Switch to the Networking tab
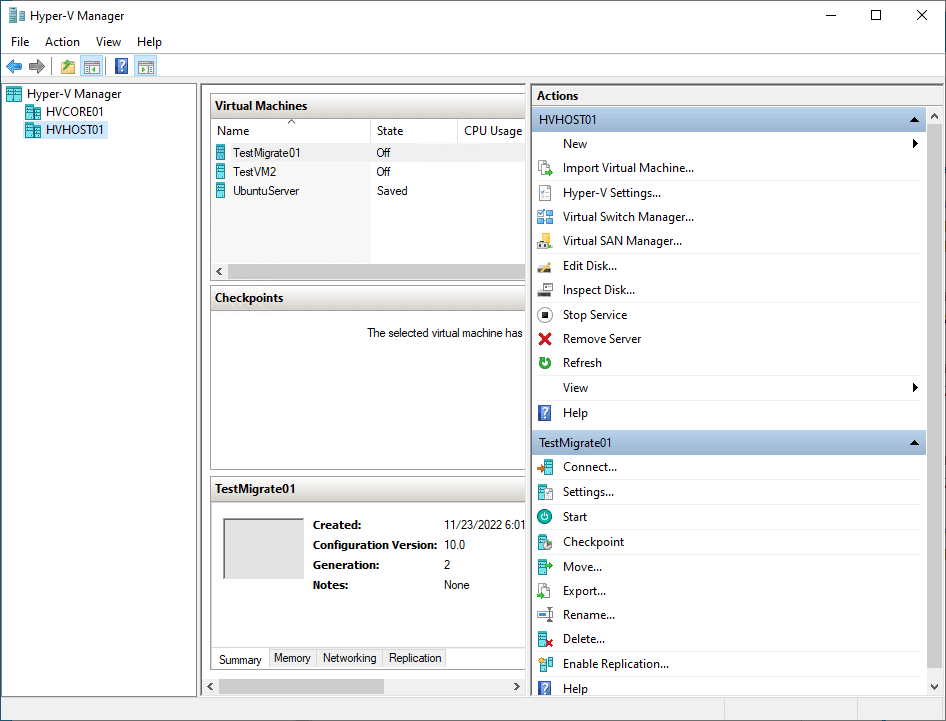 [x=349, y=658]
